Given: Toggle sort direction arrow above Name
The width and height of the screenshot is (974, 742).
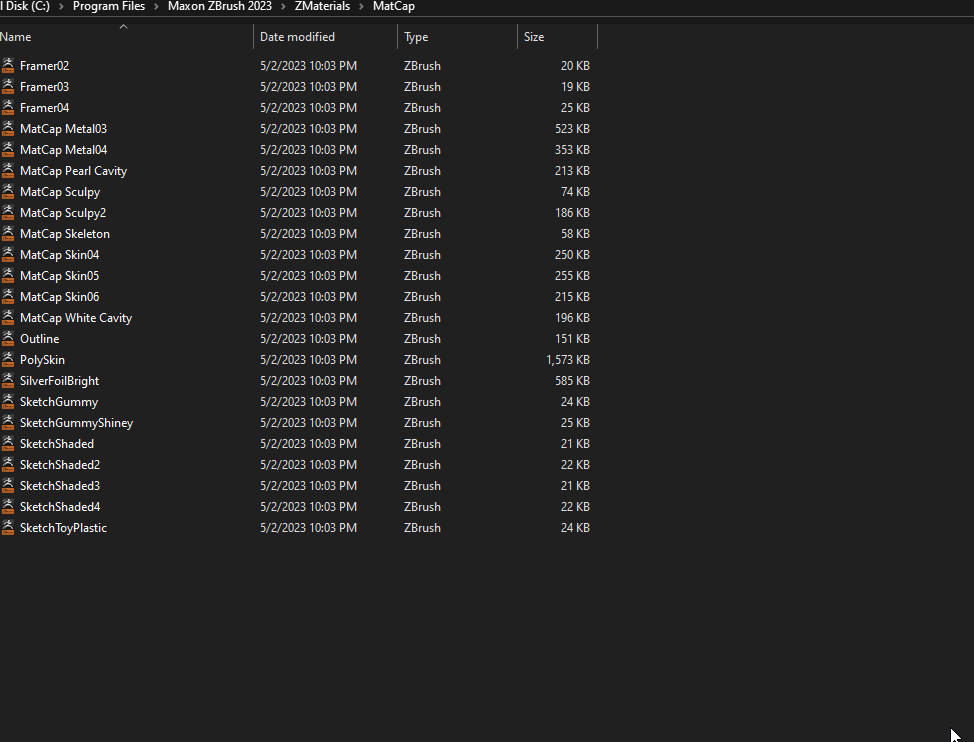Looking at the screenshot, I should point(123,27).
